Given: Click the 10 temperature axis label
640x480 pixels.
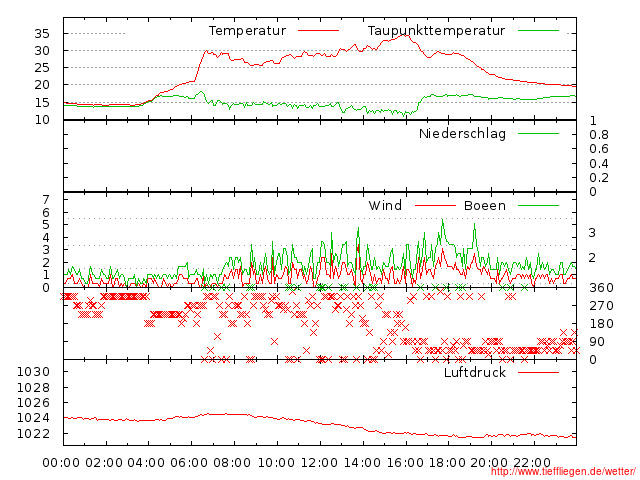Looking at the screenshot, I should [42, 120].
